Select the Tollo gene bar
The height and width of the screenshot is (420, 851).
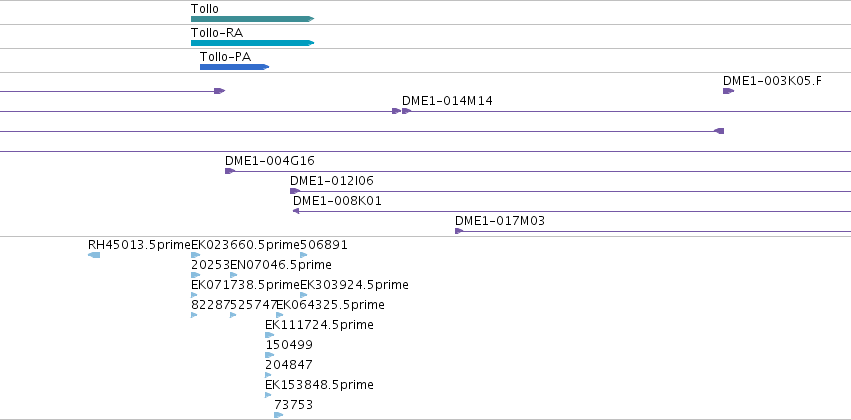(252, 19)
